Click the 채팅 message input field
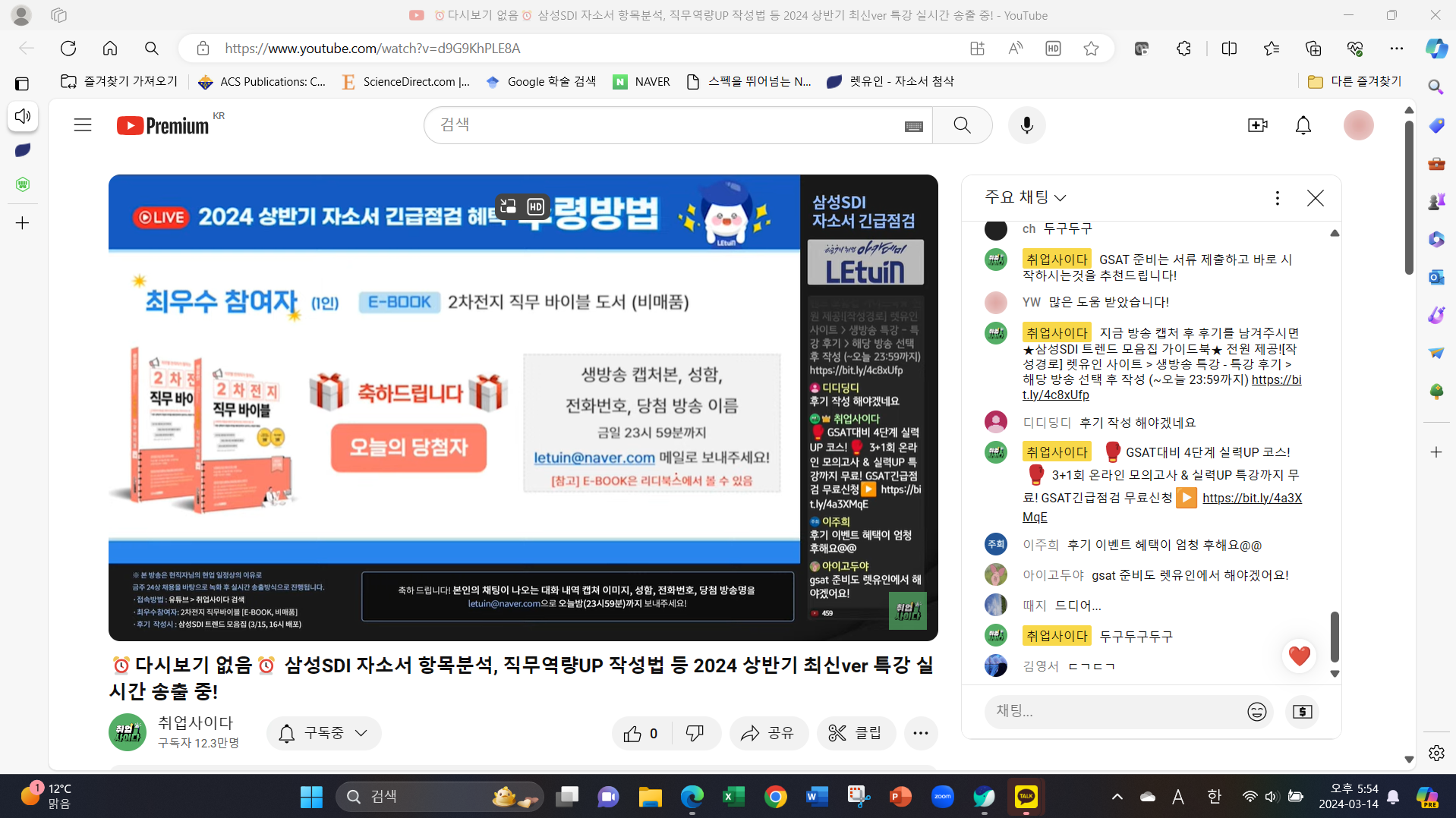The height and width of the screenshot is (818, 1456). 1112,712
